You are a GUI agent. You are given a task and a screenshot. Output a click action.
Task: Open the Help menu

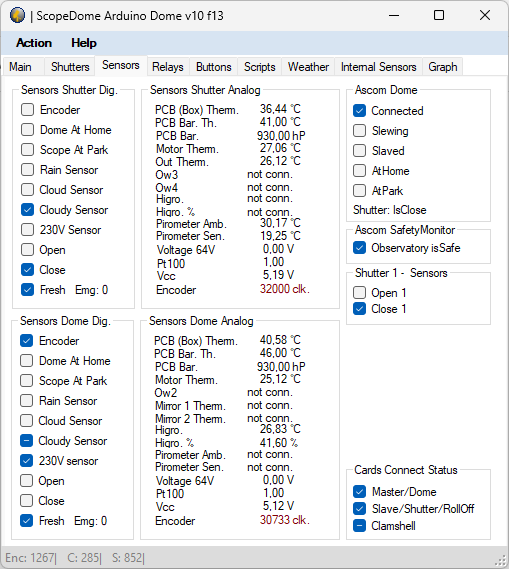coord(84,43)
